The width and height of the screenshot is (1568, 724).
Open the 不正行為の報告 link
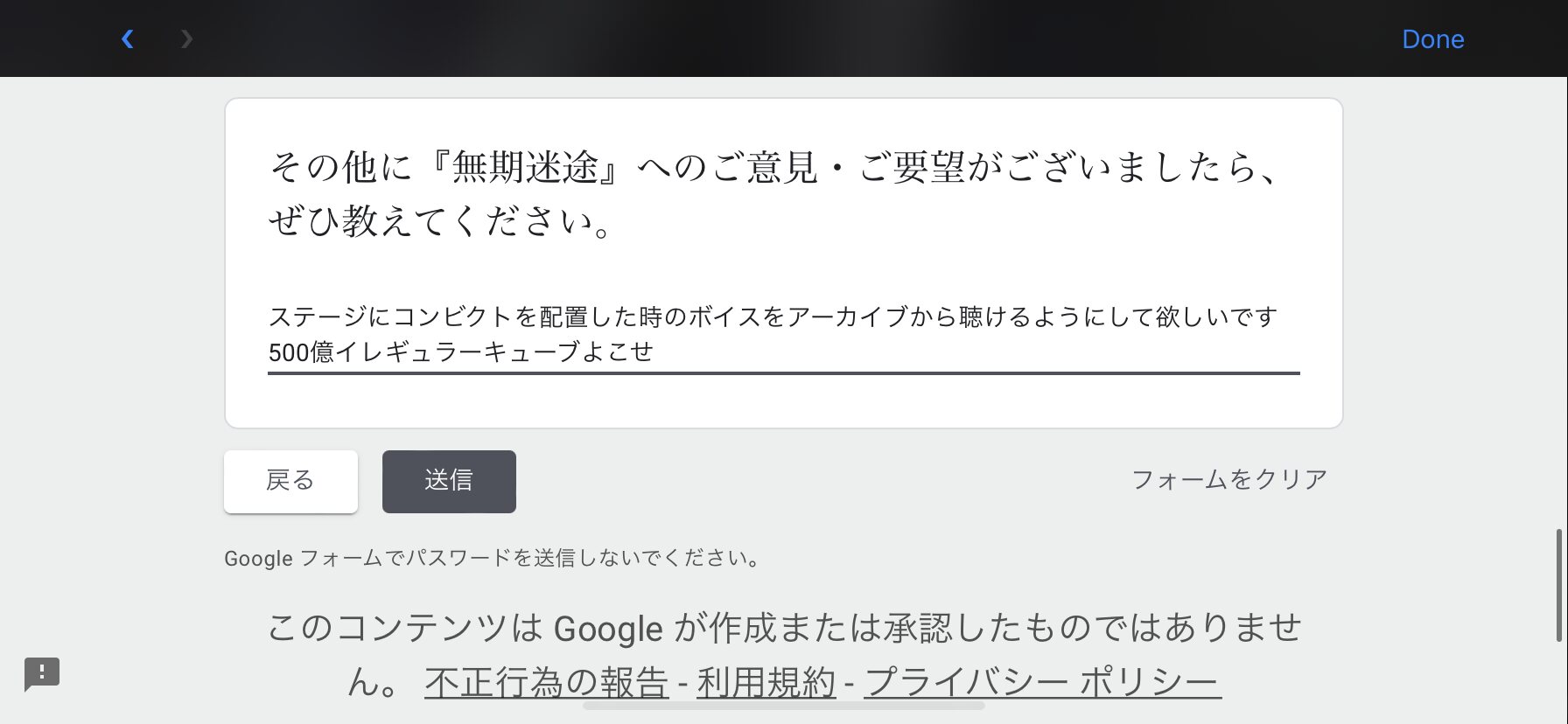pyautogui.click(x=547, y=683)
